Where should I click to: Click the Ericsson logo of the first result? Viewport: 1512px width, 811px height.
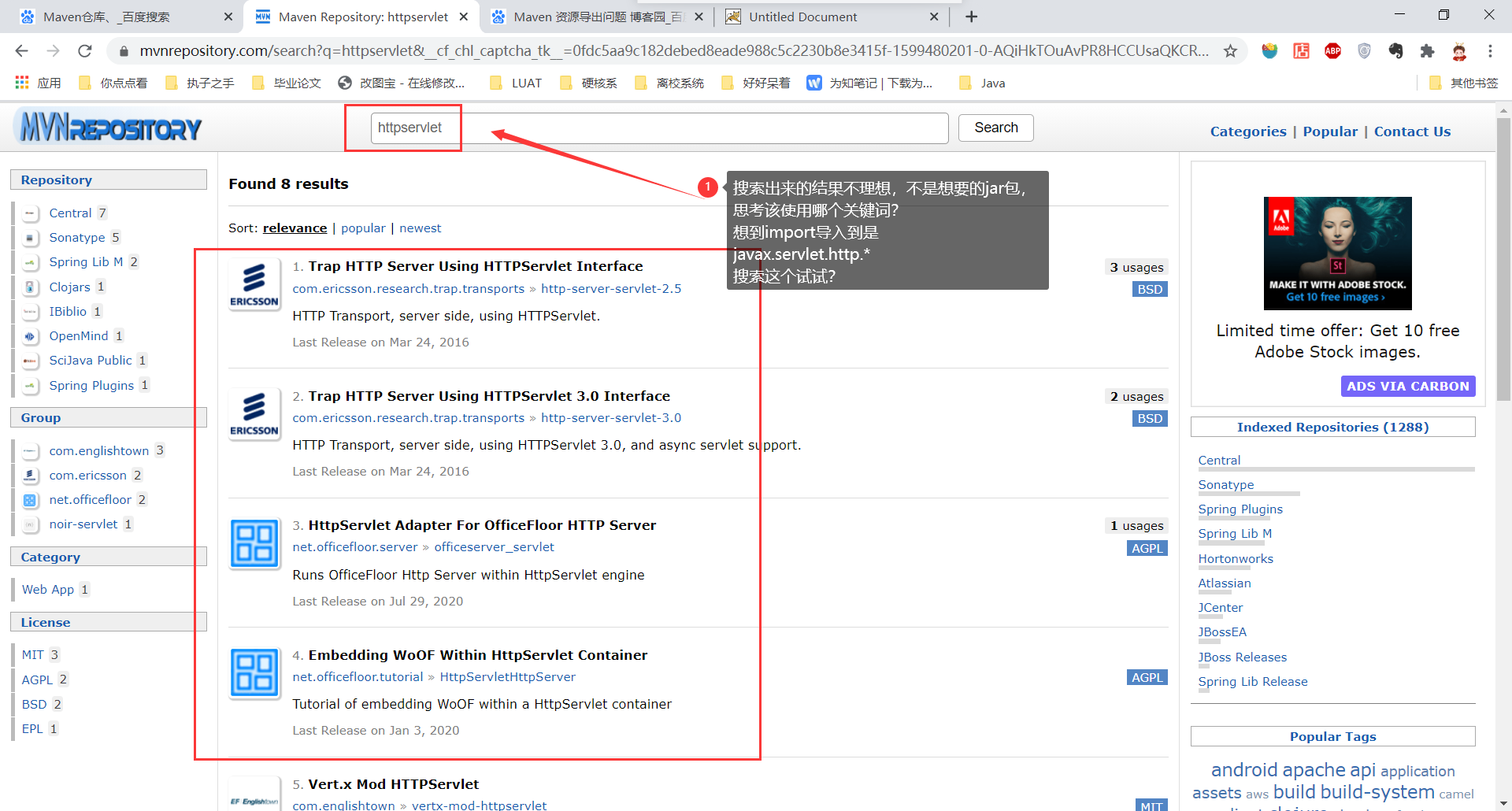254,284
